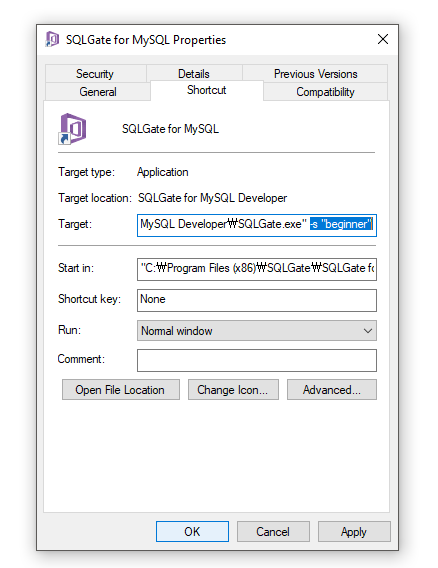Image resolution: width=438 pixels, height=568 pixels.
Task: Click the Start in field
Action: pyautogui.click(x=257, y=269)
